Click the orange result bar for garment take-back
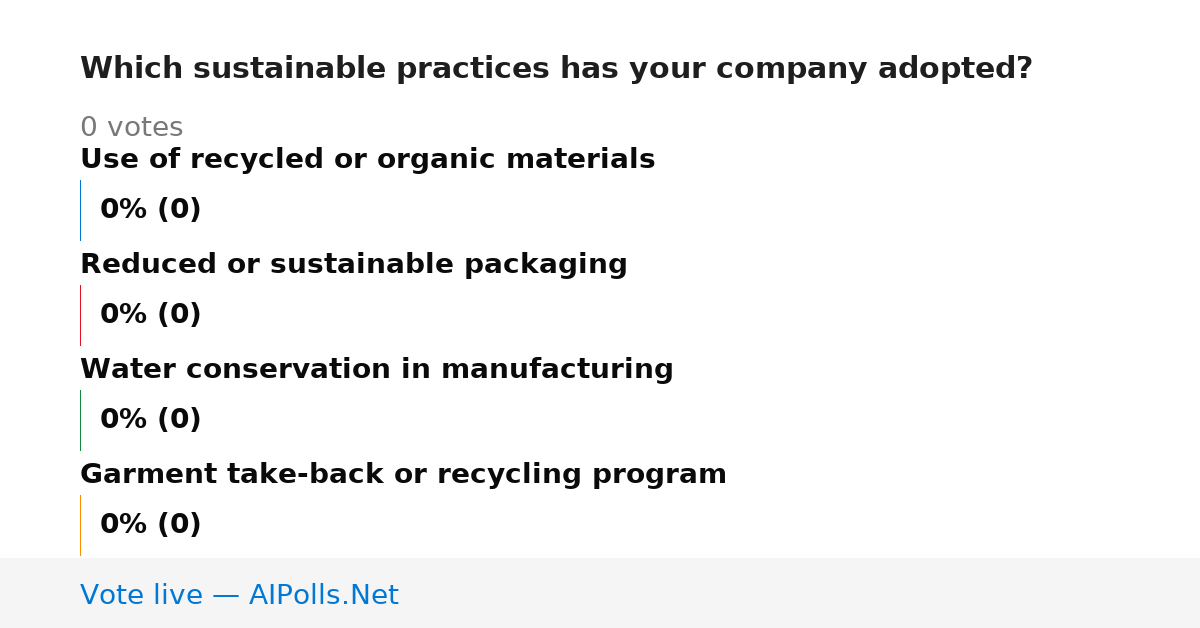1200x628 pixels. (80, 525)
